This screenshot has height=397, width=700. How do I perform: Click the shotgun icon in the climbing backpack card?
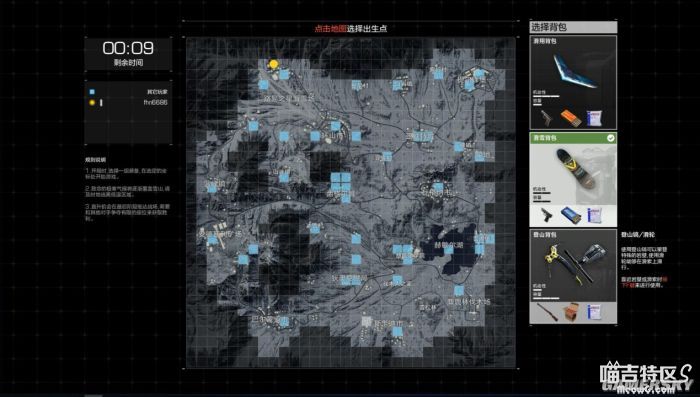pyautogui.click(x=546, y=312)
